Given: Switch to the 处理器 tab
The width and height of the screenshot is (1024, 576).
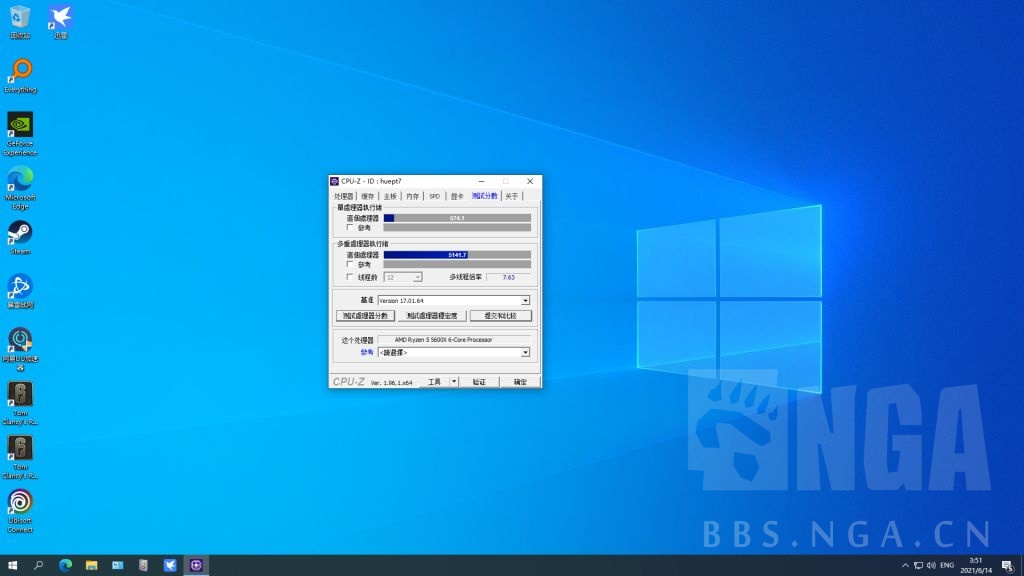Looking at the screenshot, I should [343, 196].
